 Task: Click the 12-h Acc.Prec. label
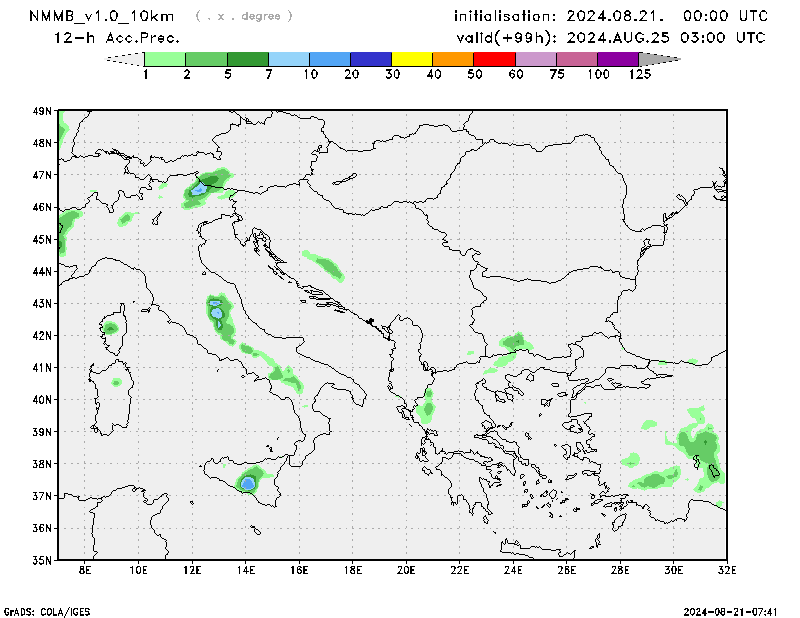click(117, 38)
